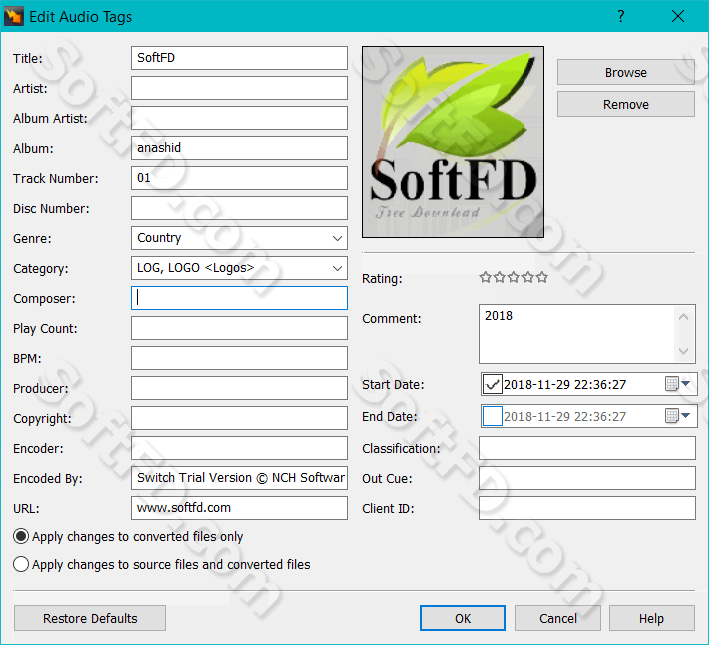The height and width of the screenshot is (645, 709).
Task: Click the Help button
Action: pyautogui.click(x=652, y=618)
